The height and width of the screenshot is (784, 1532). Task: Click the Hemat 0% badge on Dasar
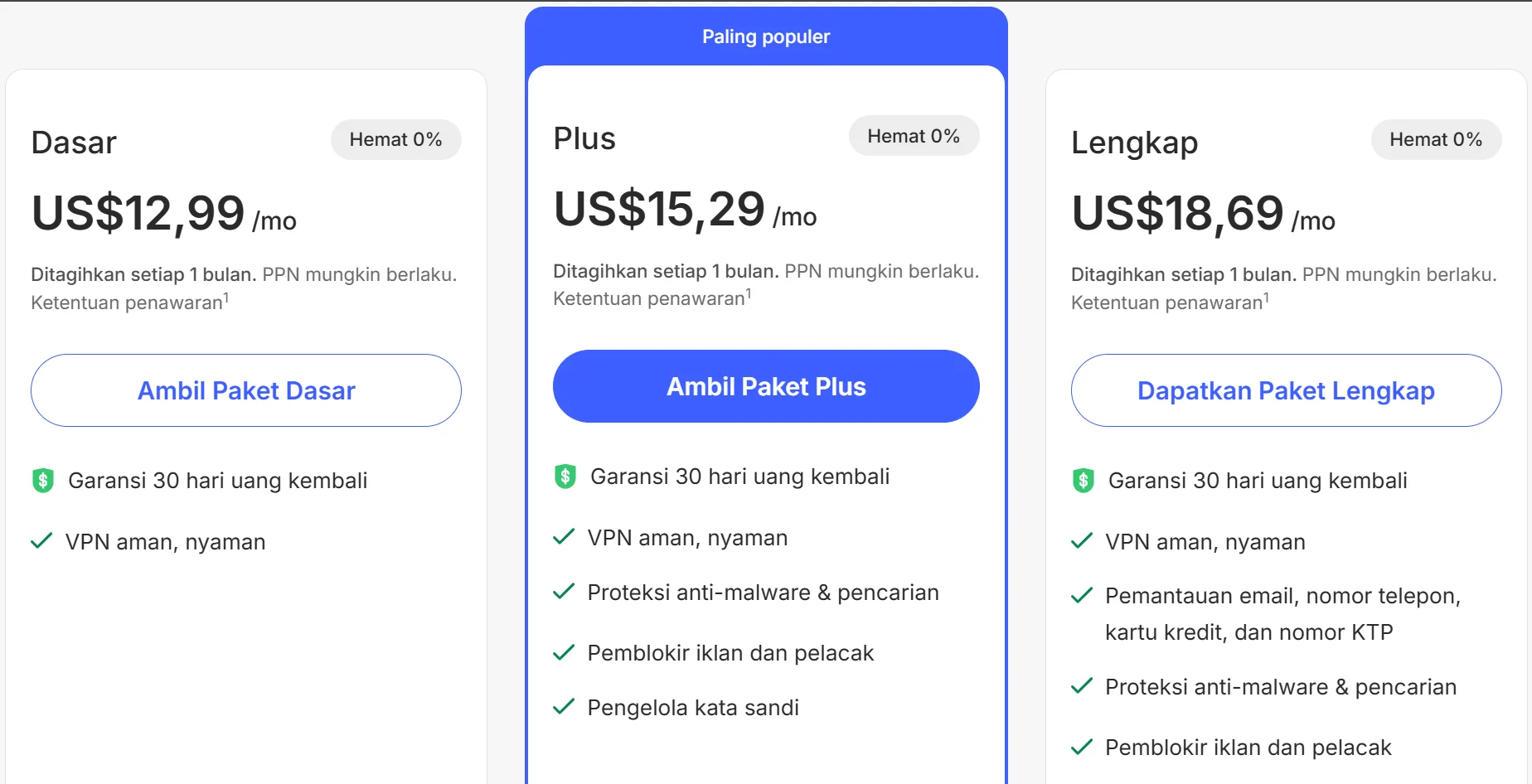pos(395,139)
